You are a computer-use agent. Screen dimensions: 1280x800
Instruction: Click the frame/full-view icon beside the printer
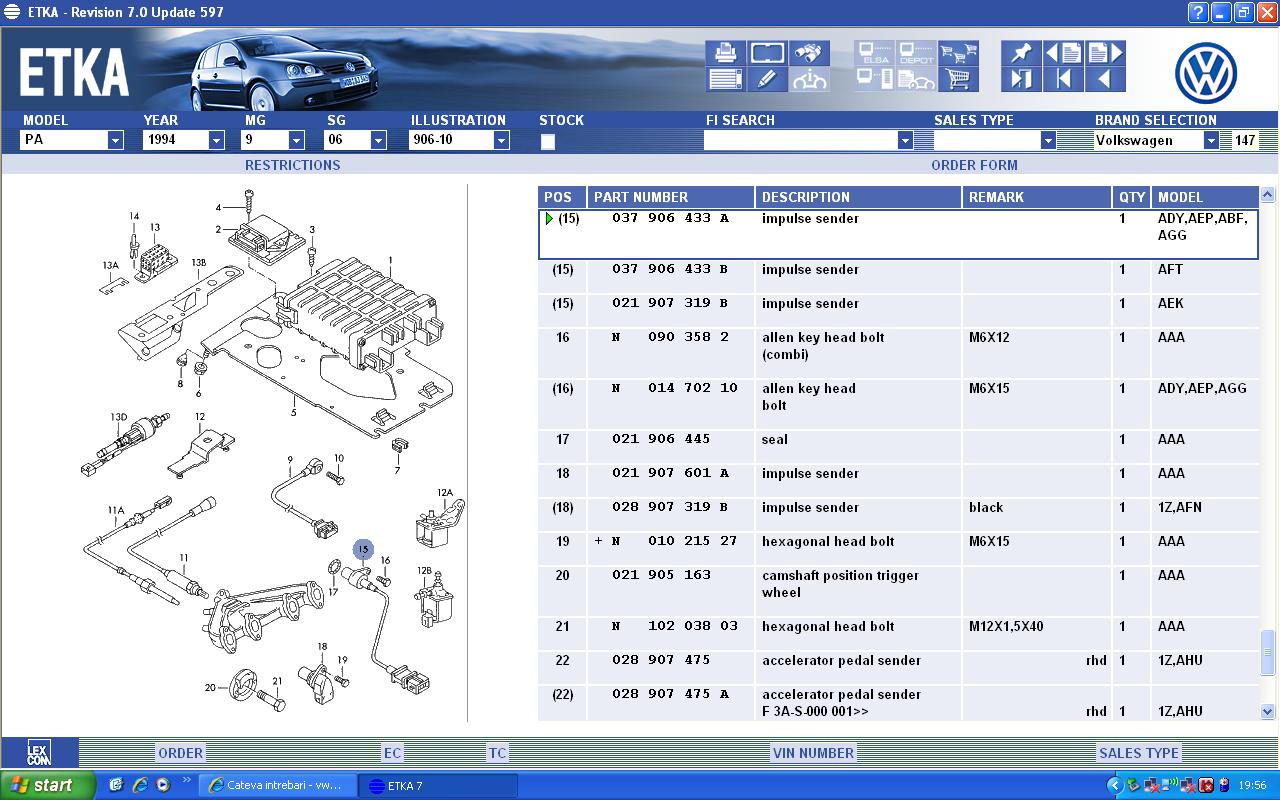(x=767, y=53)
